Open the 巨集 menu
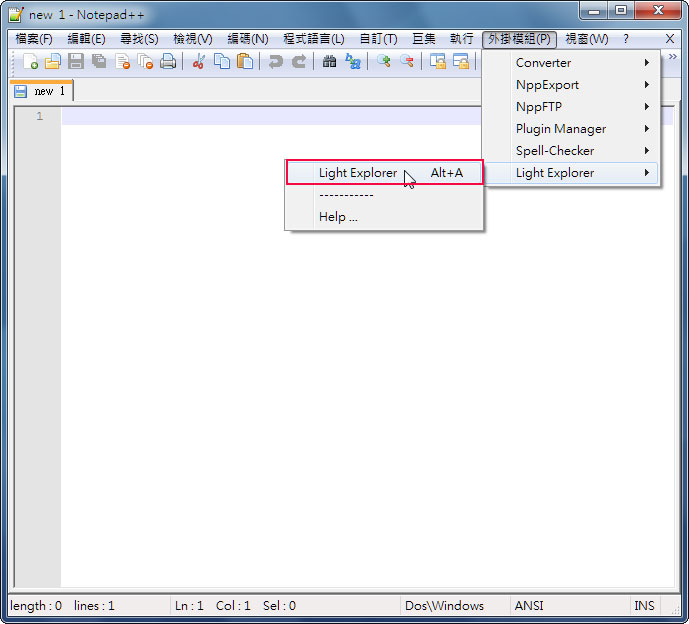The width and height of the screenshot is (689, 624). (x=424, y=39)
